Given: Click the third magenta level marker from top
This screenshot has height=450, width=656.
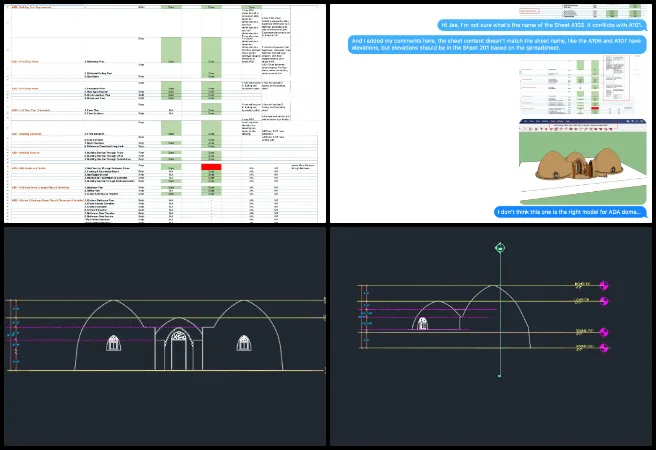Looking at the screenshot, I should [x=603, y=332].
